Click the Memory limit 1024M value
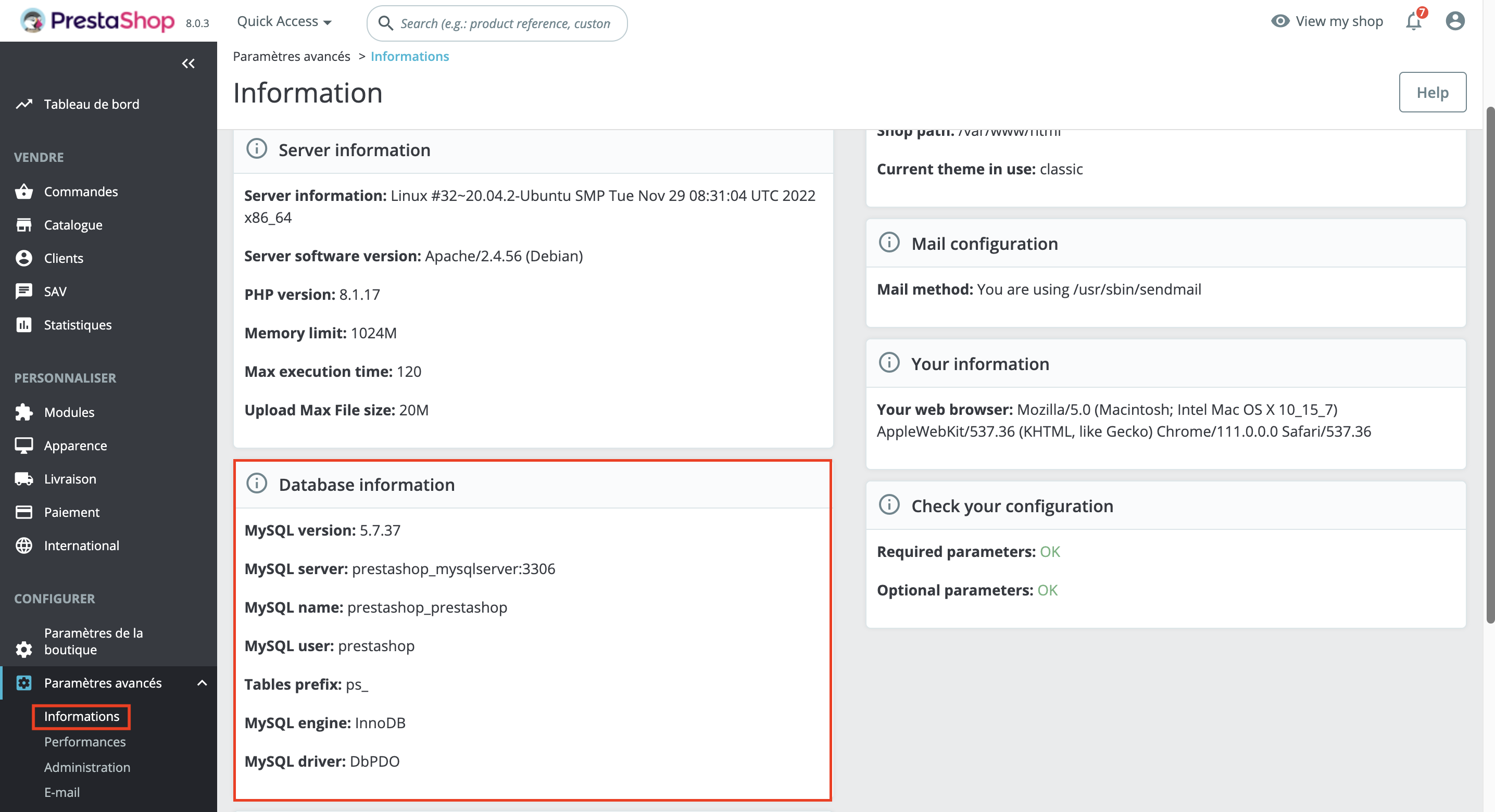 374,333
